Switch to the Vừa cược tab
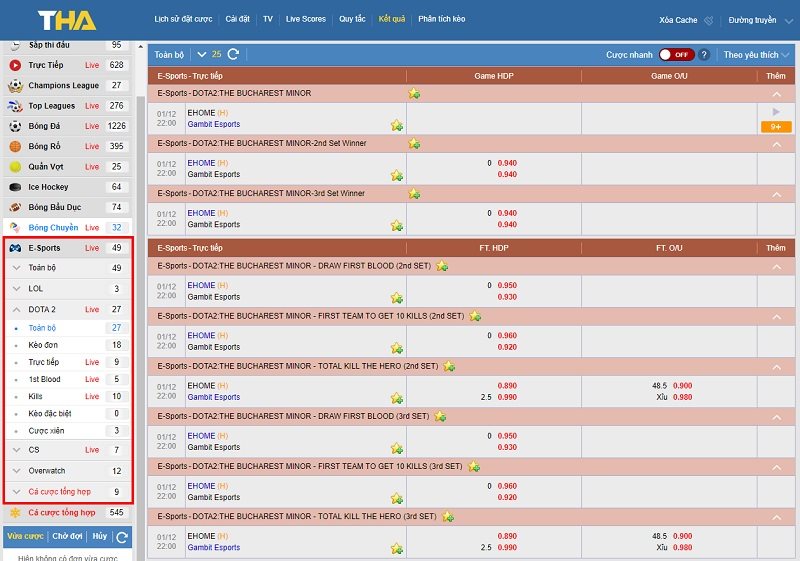 [x=26, y=536]
